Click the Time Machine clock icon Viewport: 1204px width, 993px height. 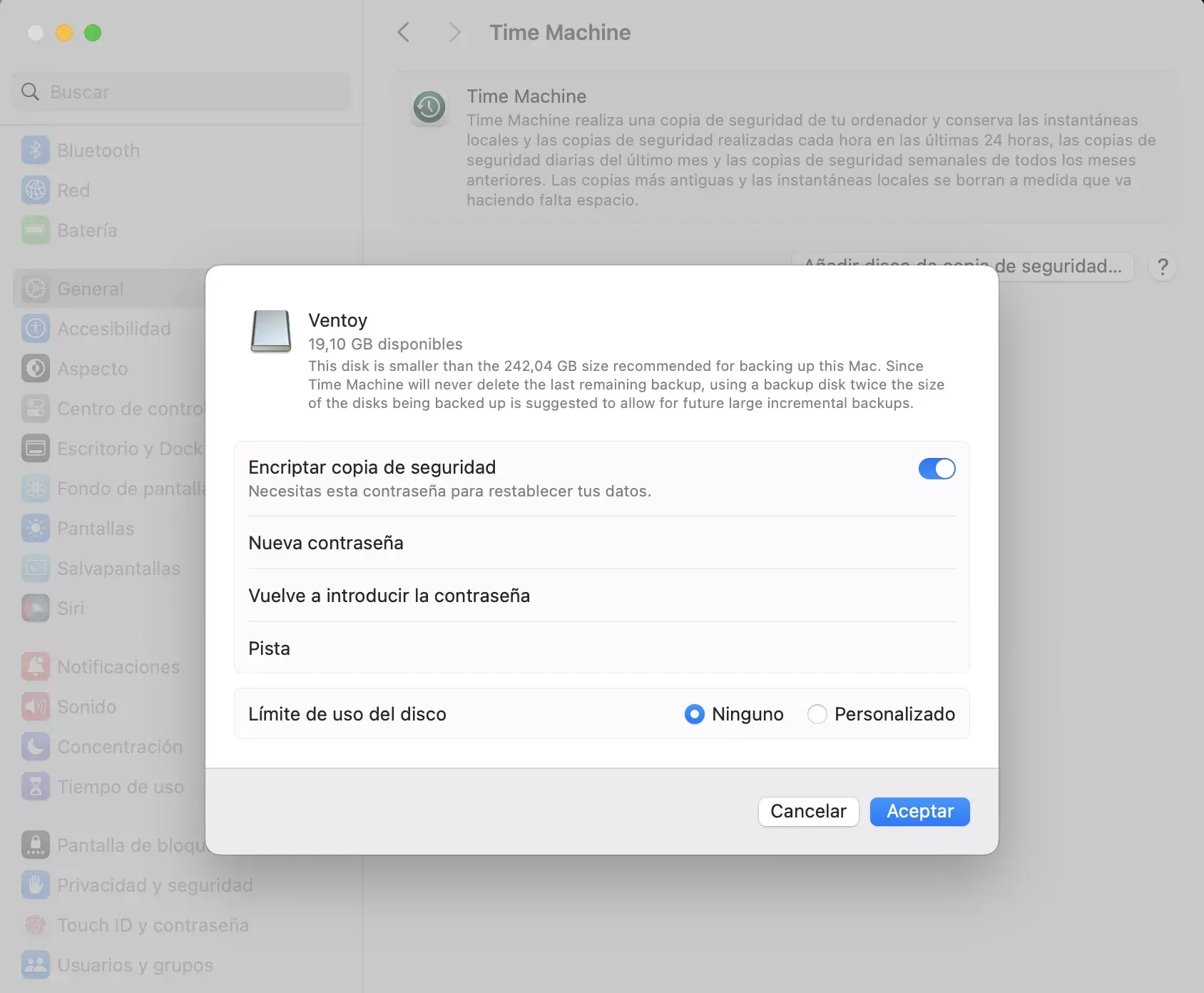pyautogui.click(x=429, y=108)
